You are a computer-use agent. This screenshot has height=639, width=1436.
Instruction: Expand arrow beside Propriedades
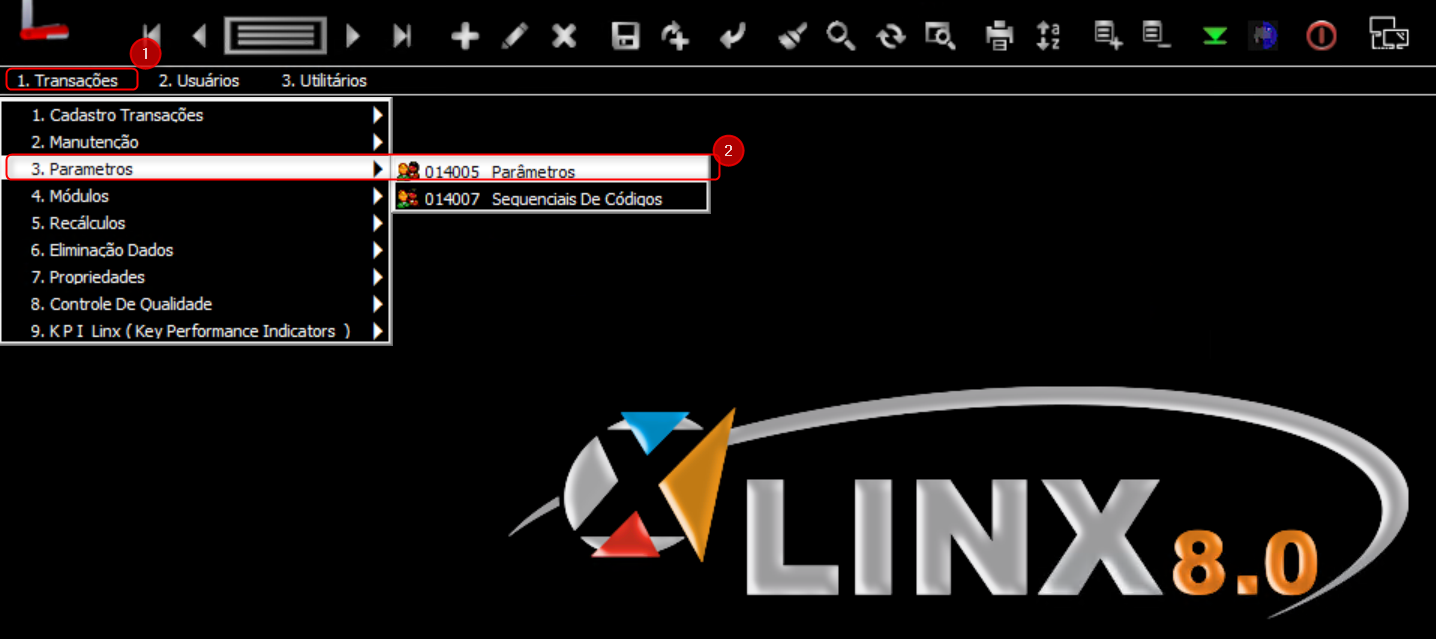pos(378,277)
